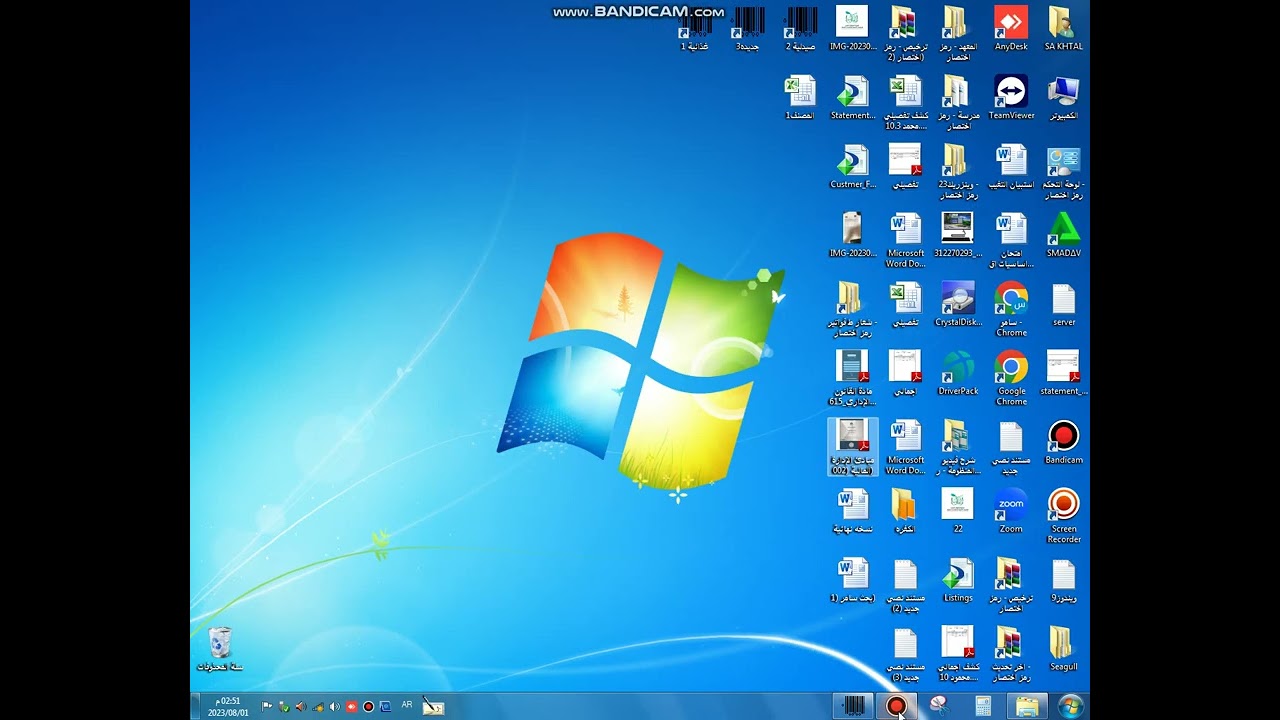Image resolution: width=1280 pixels, height=720 pixels.
Task: Open the شعار فواتير shortcut folder
Action: [852, 309]
